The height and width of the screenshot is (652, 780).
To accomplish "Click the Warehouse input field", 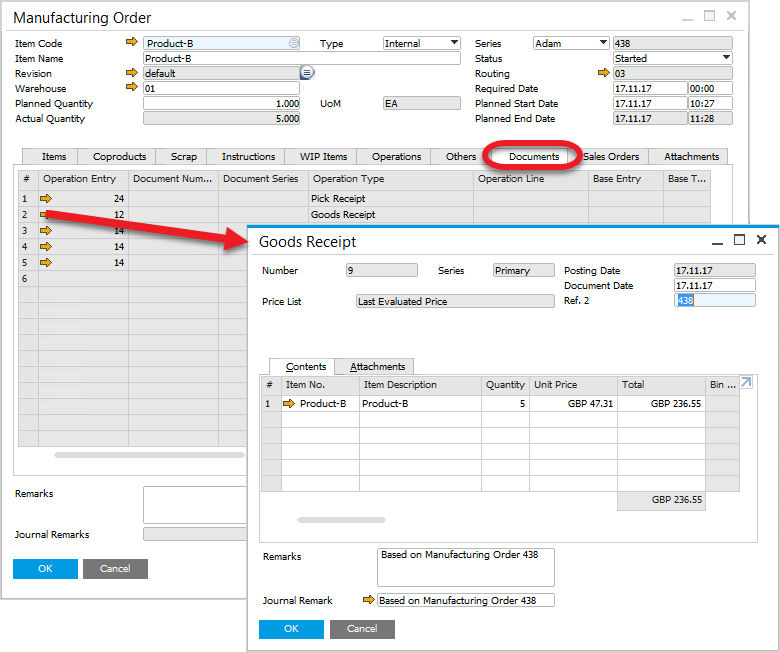I will click(221, 89).
